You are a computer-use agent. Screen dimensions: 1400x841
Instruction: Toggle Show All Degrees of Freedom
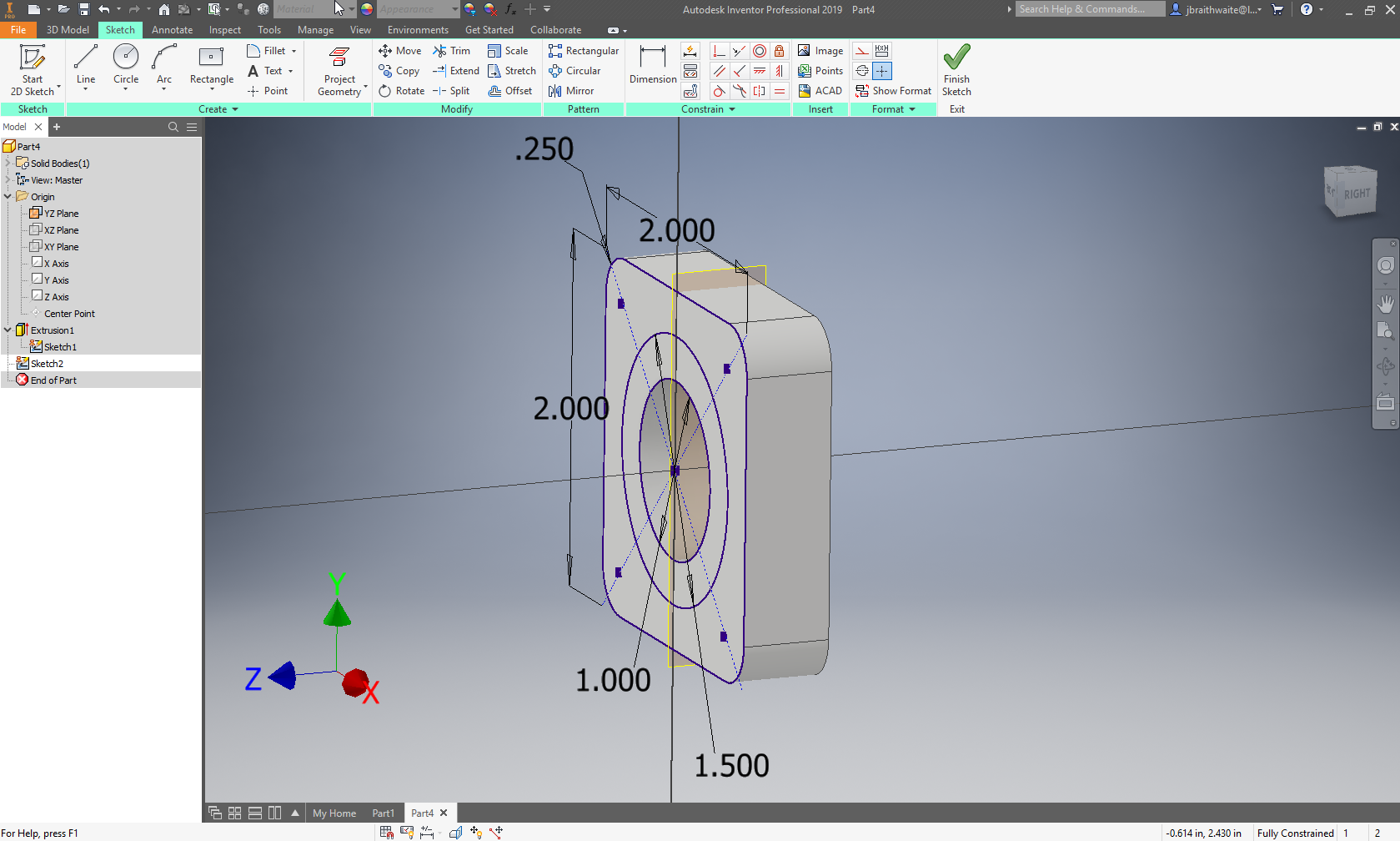pos(476,832)
